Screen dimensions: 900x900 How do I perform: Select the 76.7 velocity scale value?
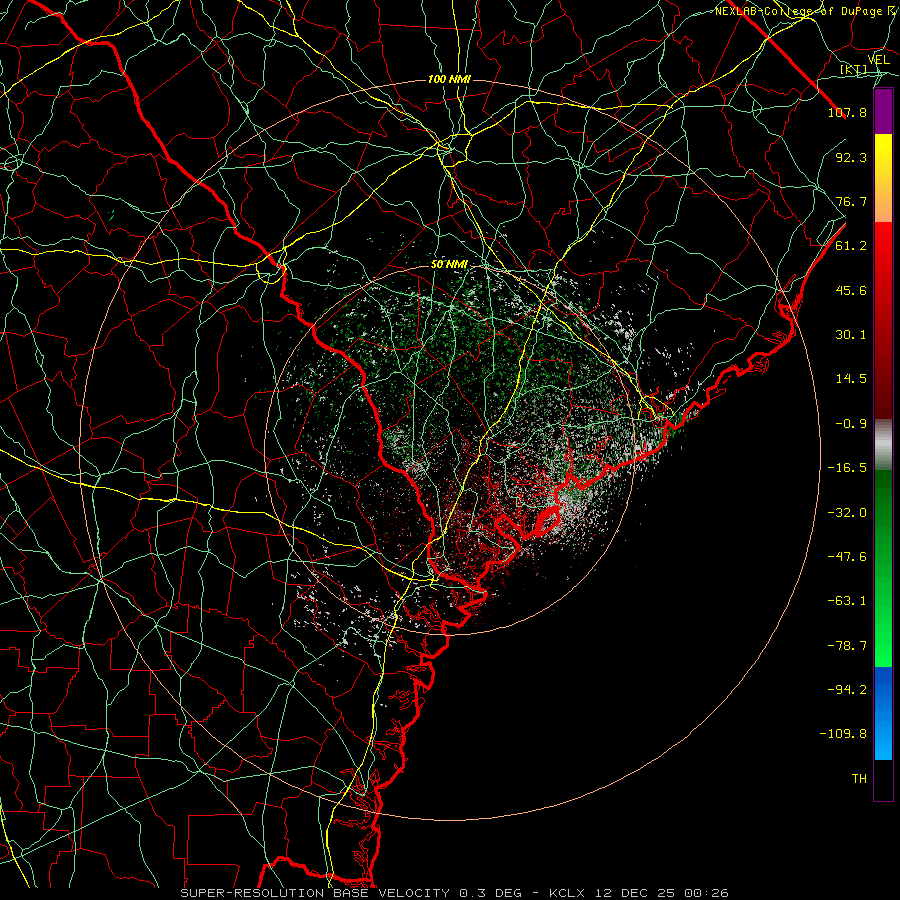851,201
